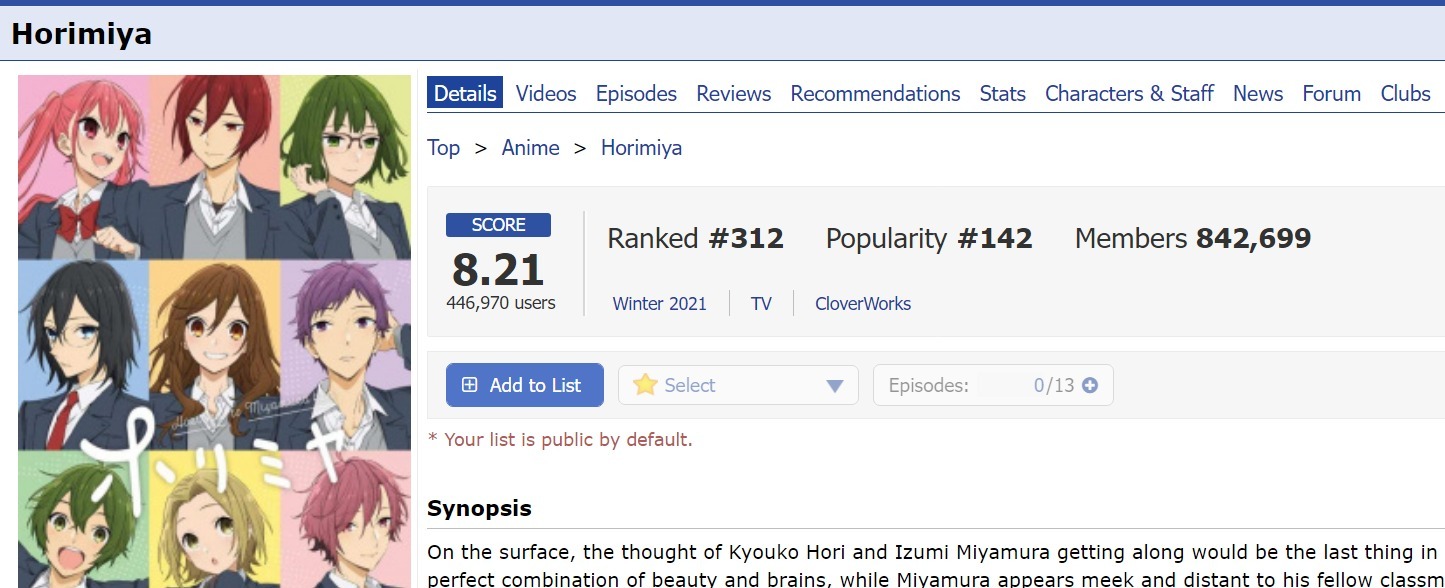Click the Add to List button

(x=524, y=385)
